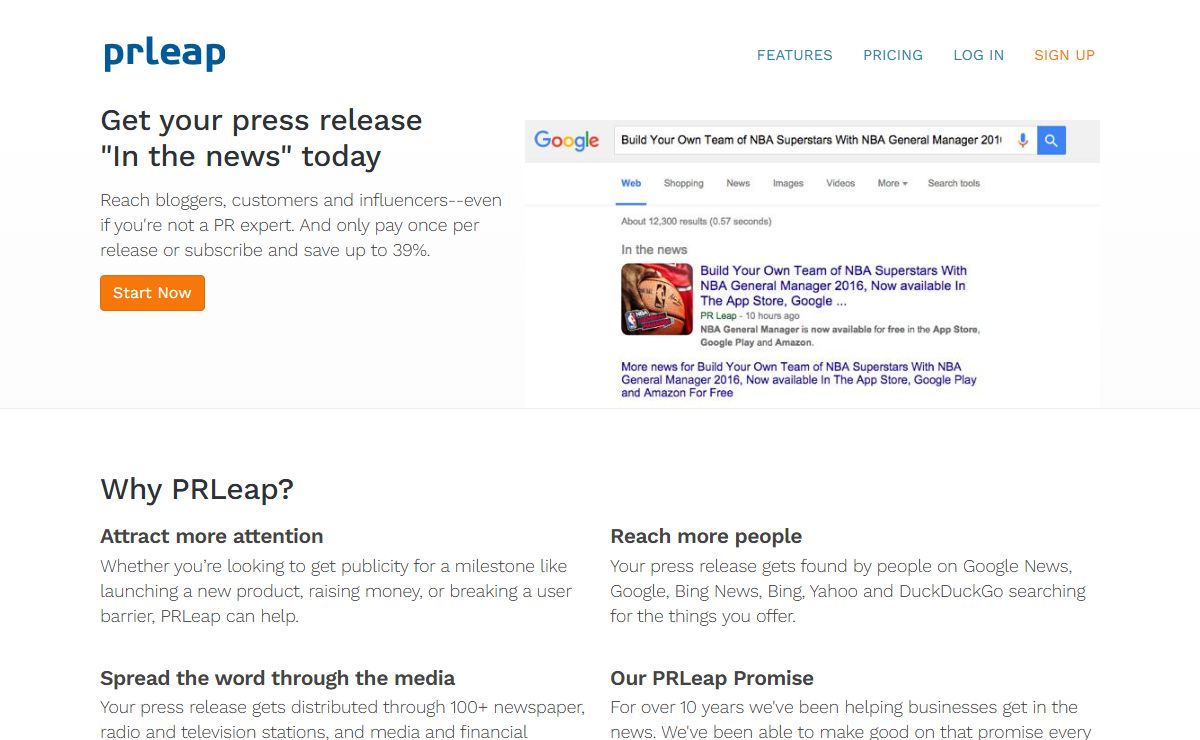Click the "Whether you're looking to get publicity" paragraph
The height and width of the screenshot is (740, 1200).
pos(336,591)
